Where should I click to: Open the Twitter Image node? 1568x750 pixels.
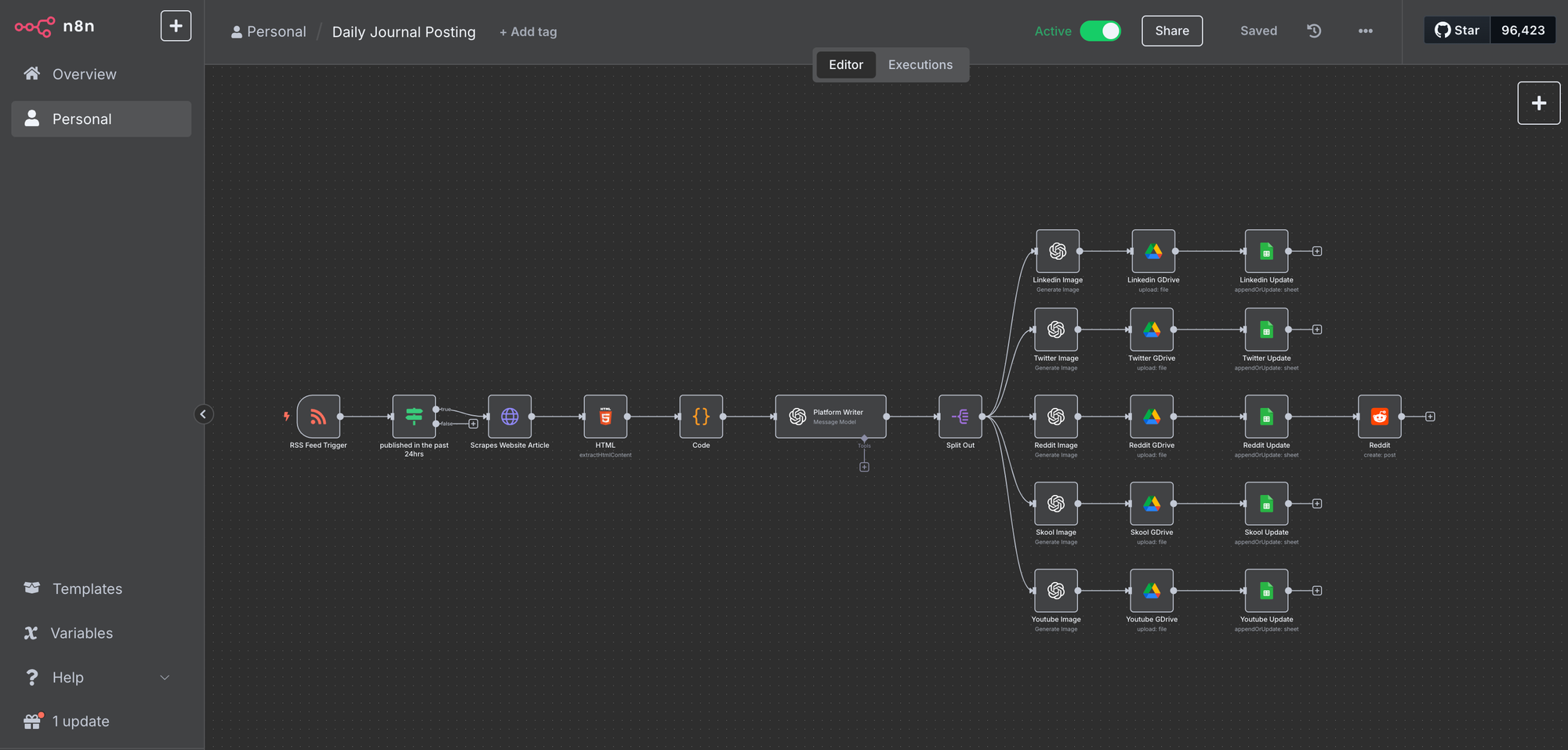pos(1056,329)
